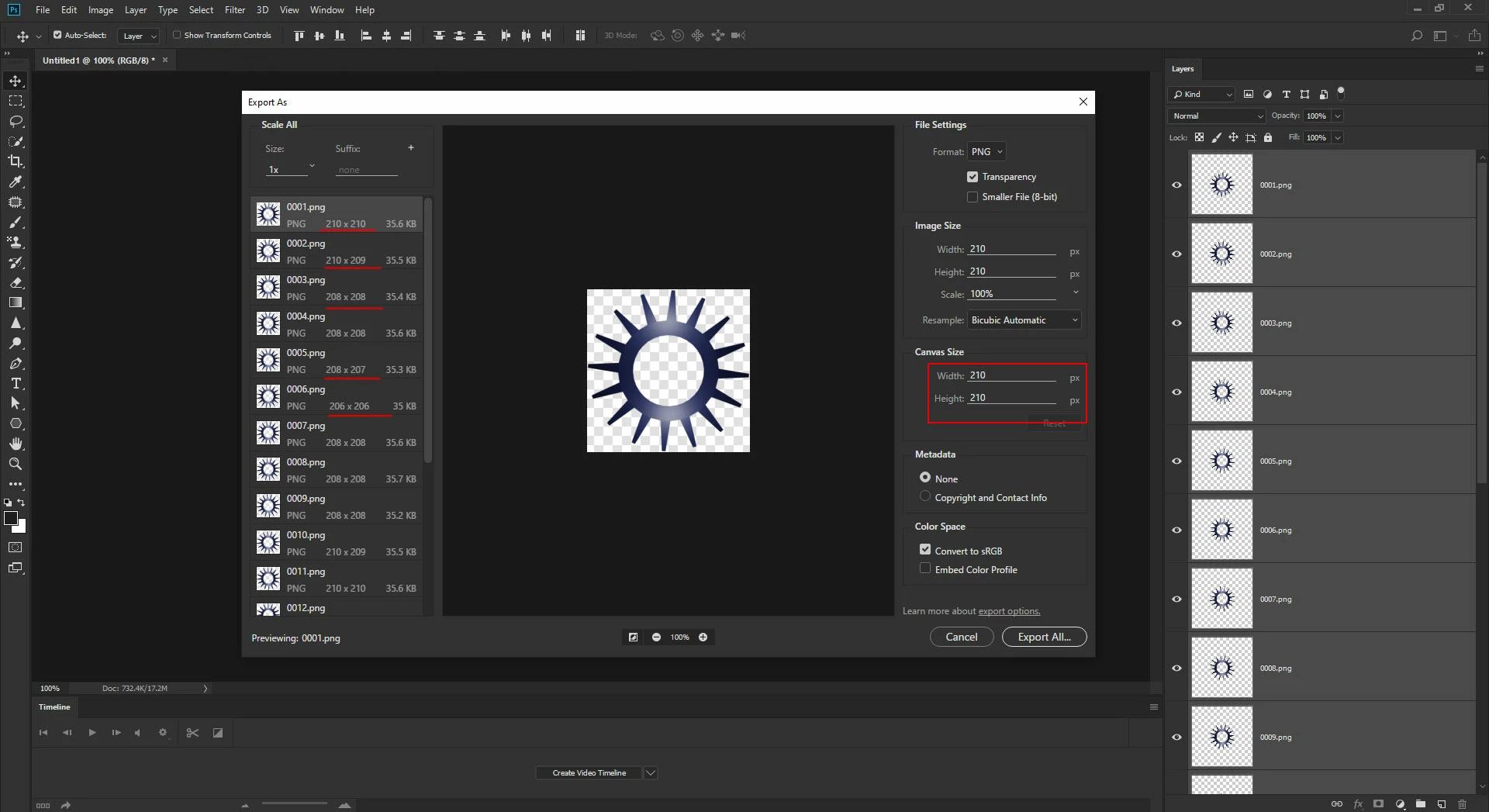Screen dimensions: 1489x812
Task: Open the Normal blend mode dropdown
Action: click(x=1217, y=116)
